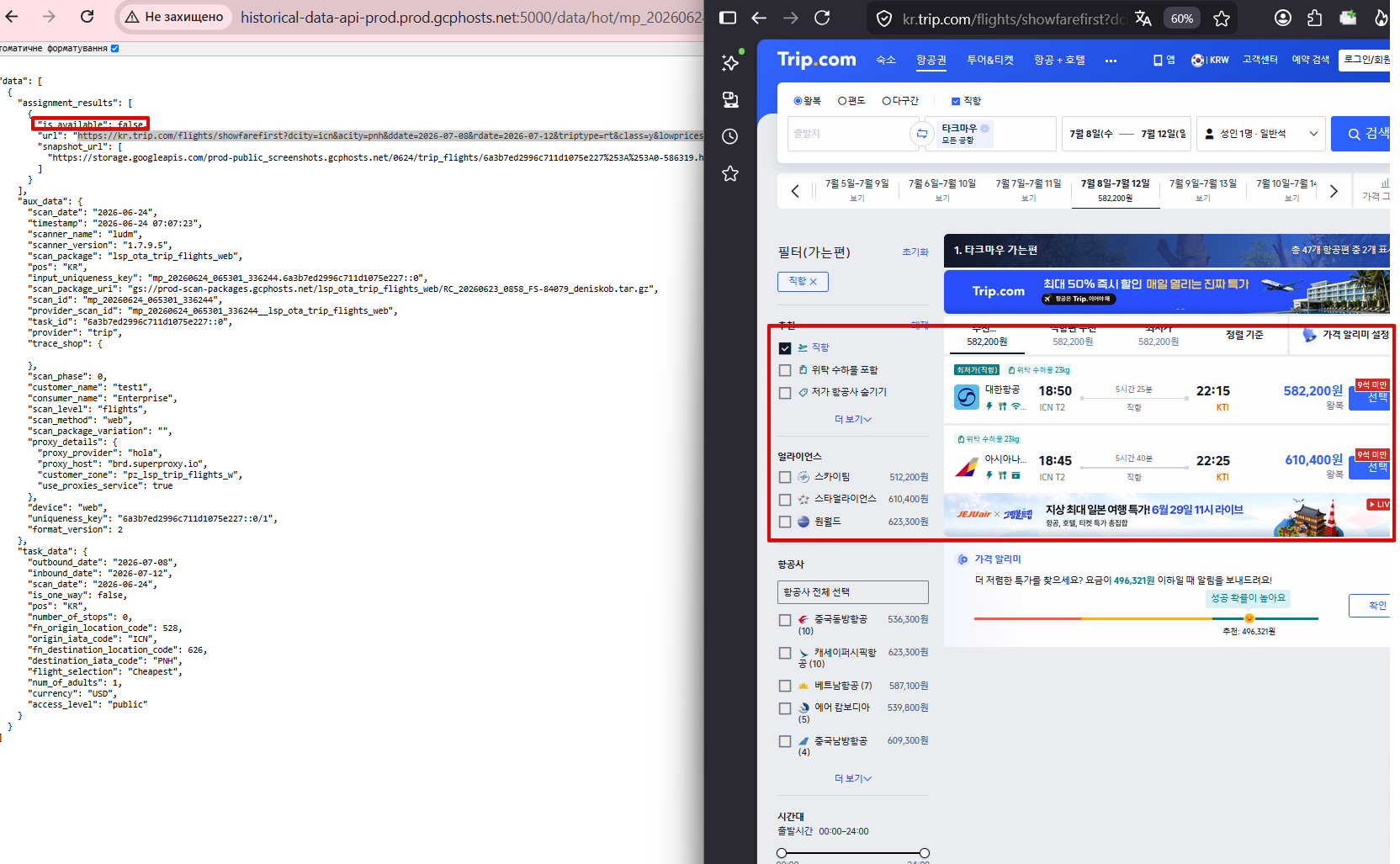Click the AI sparkle icon in the browser sidebar
The width and height of the screenshot is (1400, 864).
(730, 62)
